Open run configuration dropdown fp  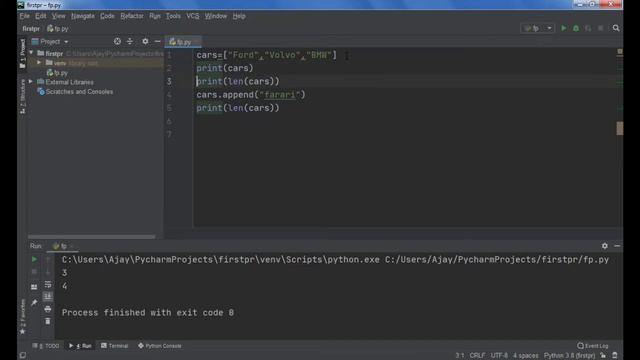point(538,28)
